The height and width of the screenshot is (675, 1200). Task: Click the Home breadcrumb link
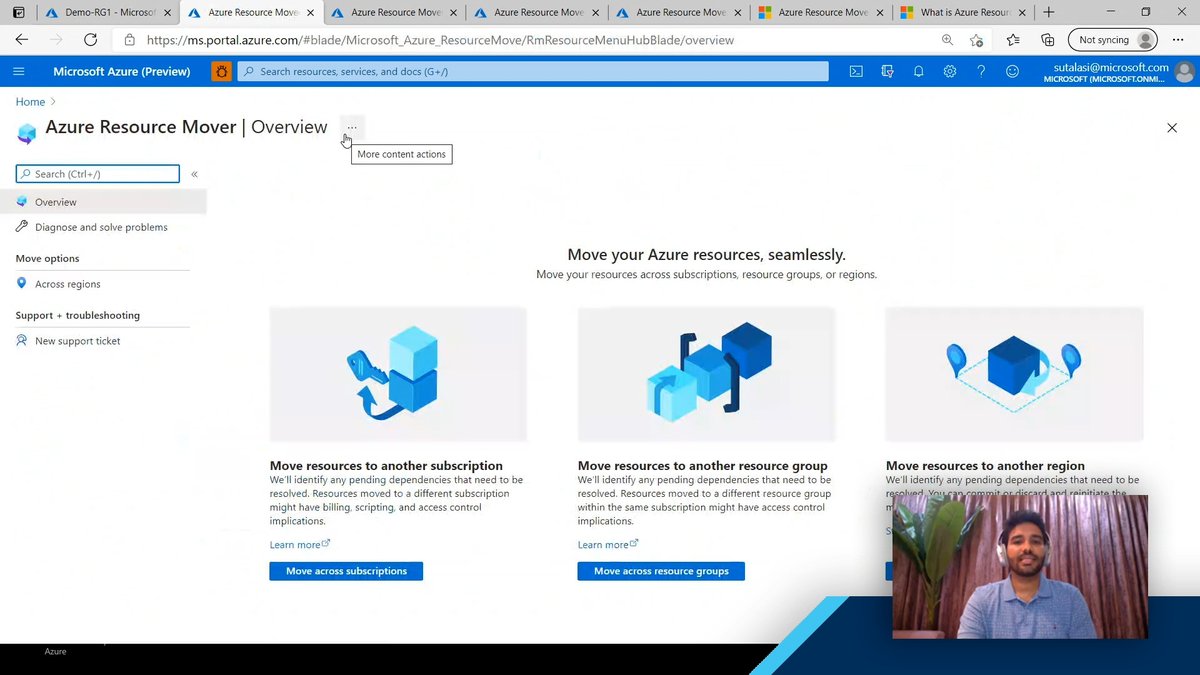[30, 102]
